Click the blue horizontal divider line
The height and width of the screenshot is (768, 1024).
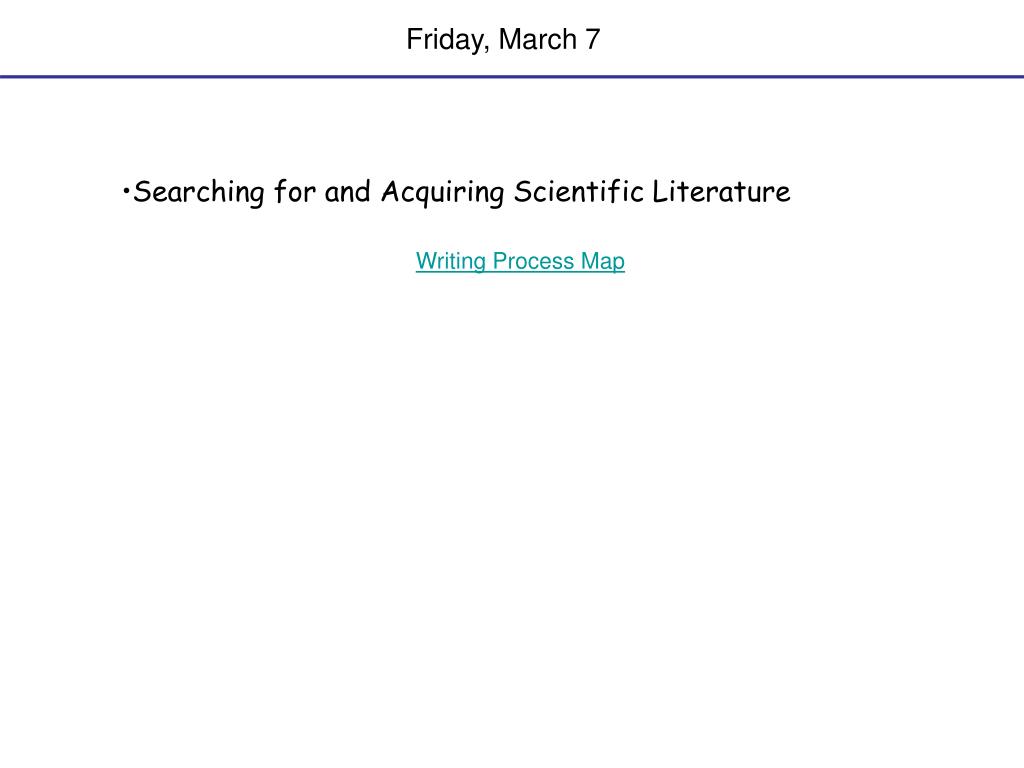pos(512,76)
